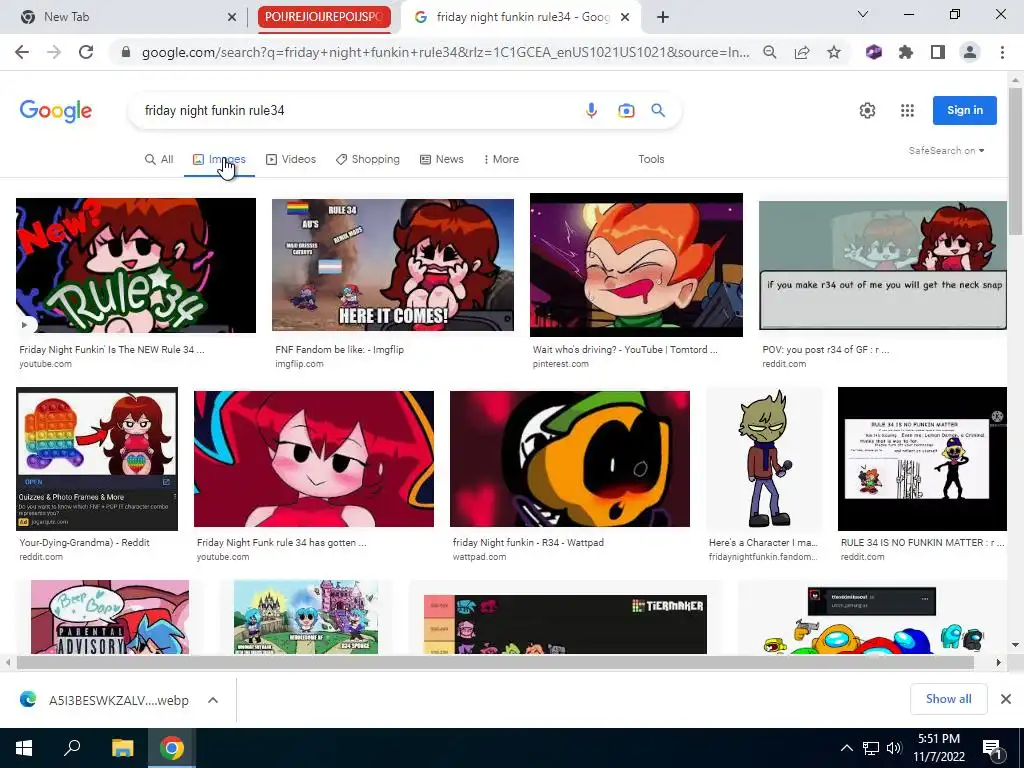Click the green-haired character holding microphone thumbnail
The image size is (1024, 768).
click(x=765, y=458)
